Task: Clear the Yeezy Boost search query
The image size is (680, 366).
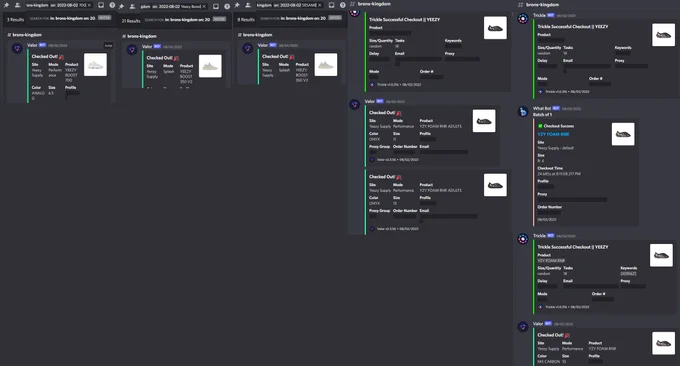Action: (205, 7)
